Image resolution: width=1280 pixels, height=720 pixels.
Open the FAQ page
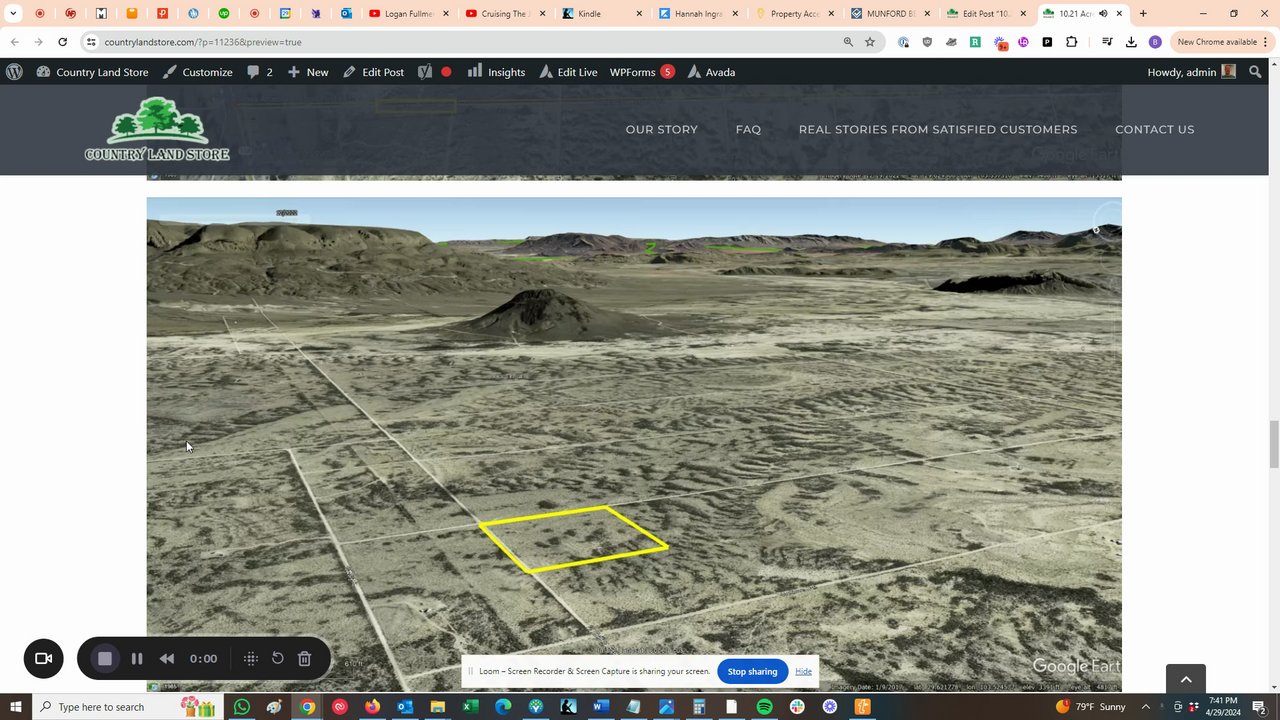coord(748,129)
